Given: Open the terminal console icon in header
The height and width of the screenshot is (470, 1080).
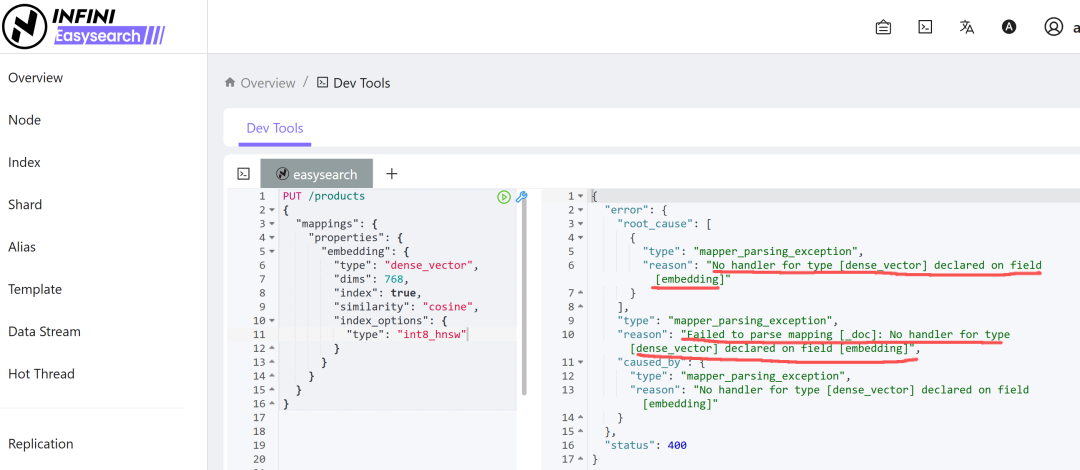Looking at the screenshot, I should (925, 27).
